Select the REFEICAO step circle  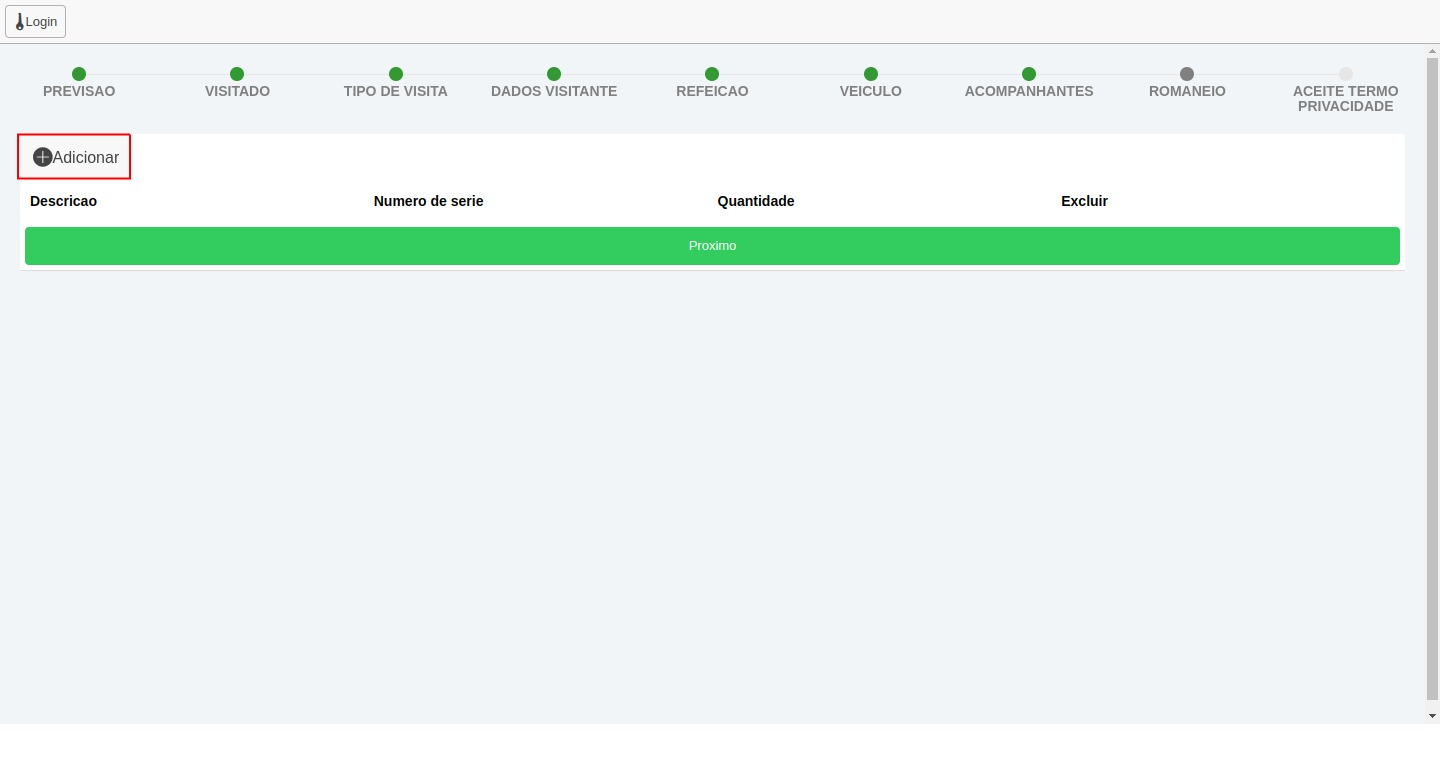click(712, 74)
